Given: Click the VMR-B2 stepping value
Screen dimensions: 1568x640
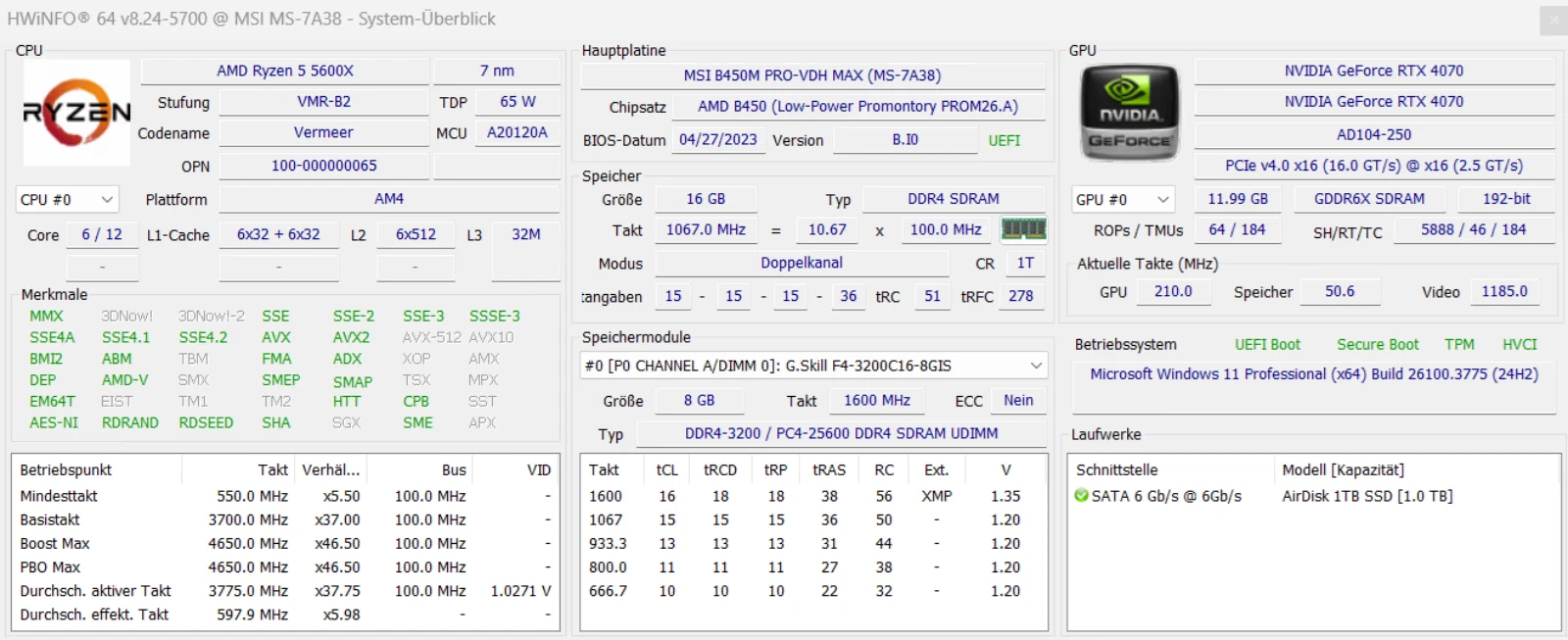Looking at the screenshot, I should 324,102.
